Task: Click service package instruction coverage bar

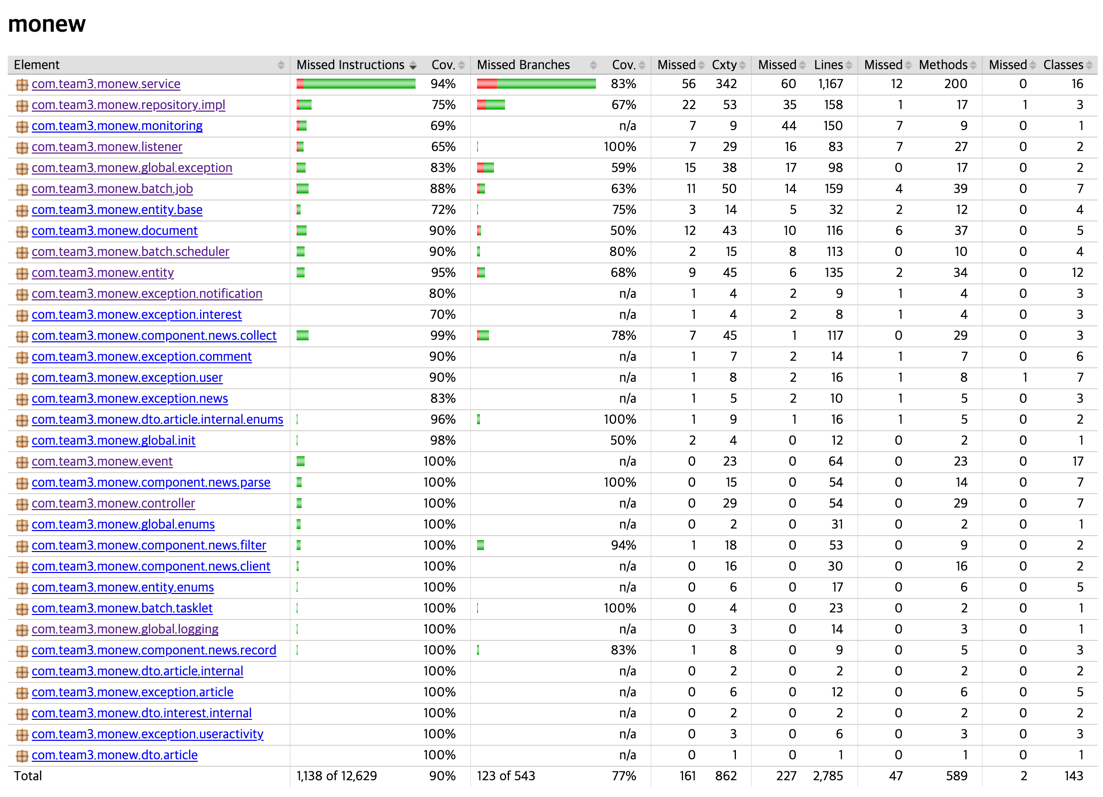Action: [356, 84]
